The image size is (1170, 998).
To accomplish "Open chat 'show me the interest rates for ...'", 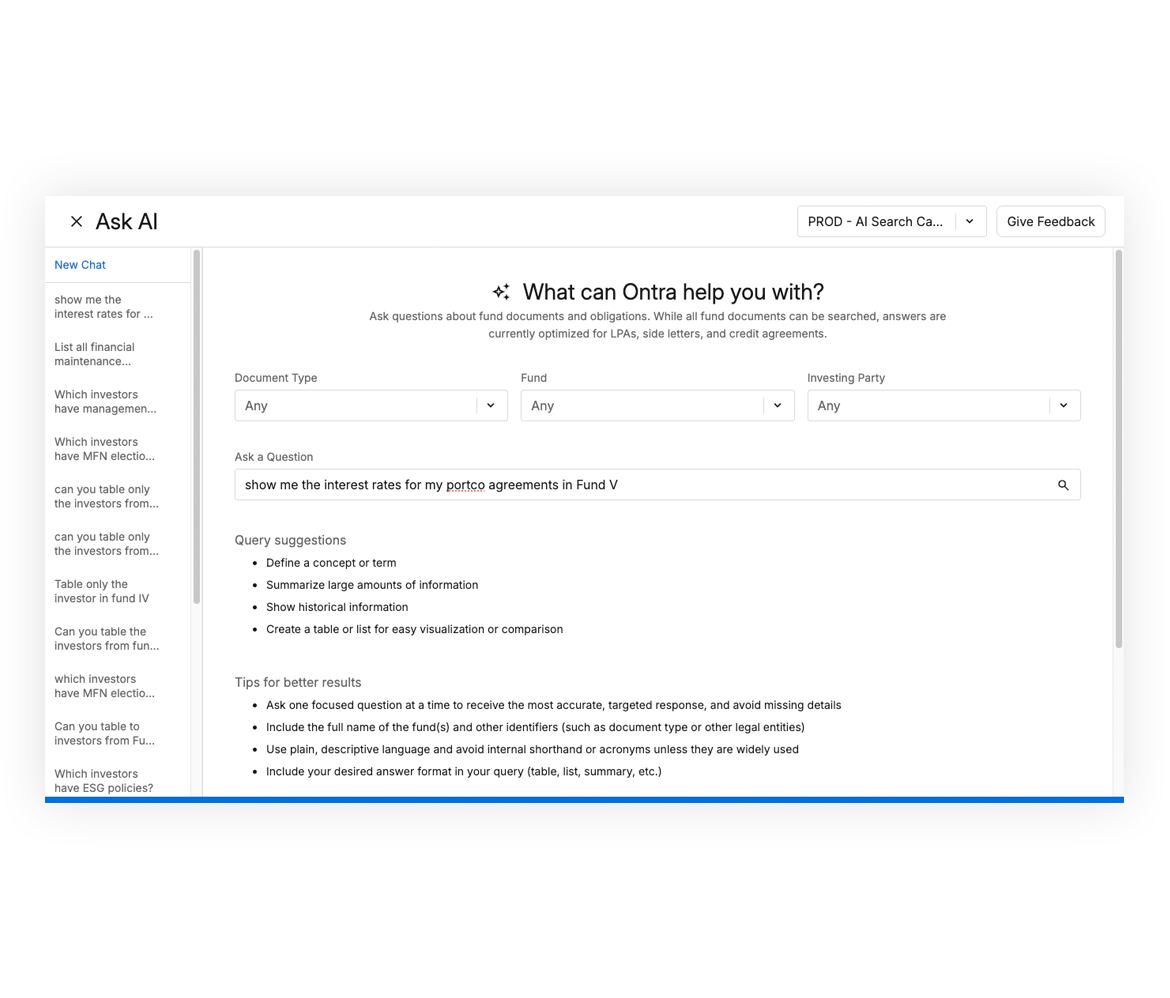I will click(104, 307).
